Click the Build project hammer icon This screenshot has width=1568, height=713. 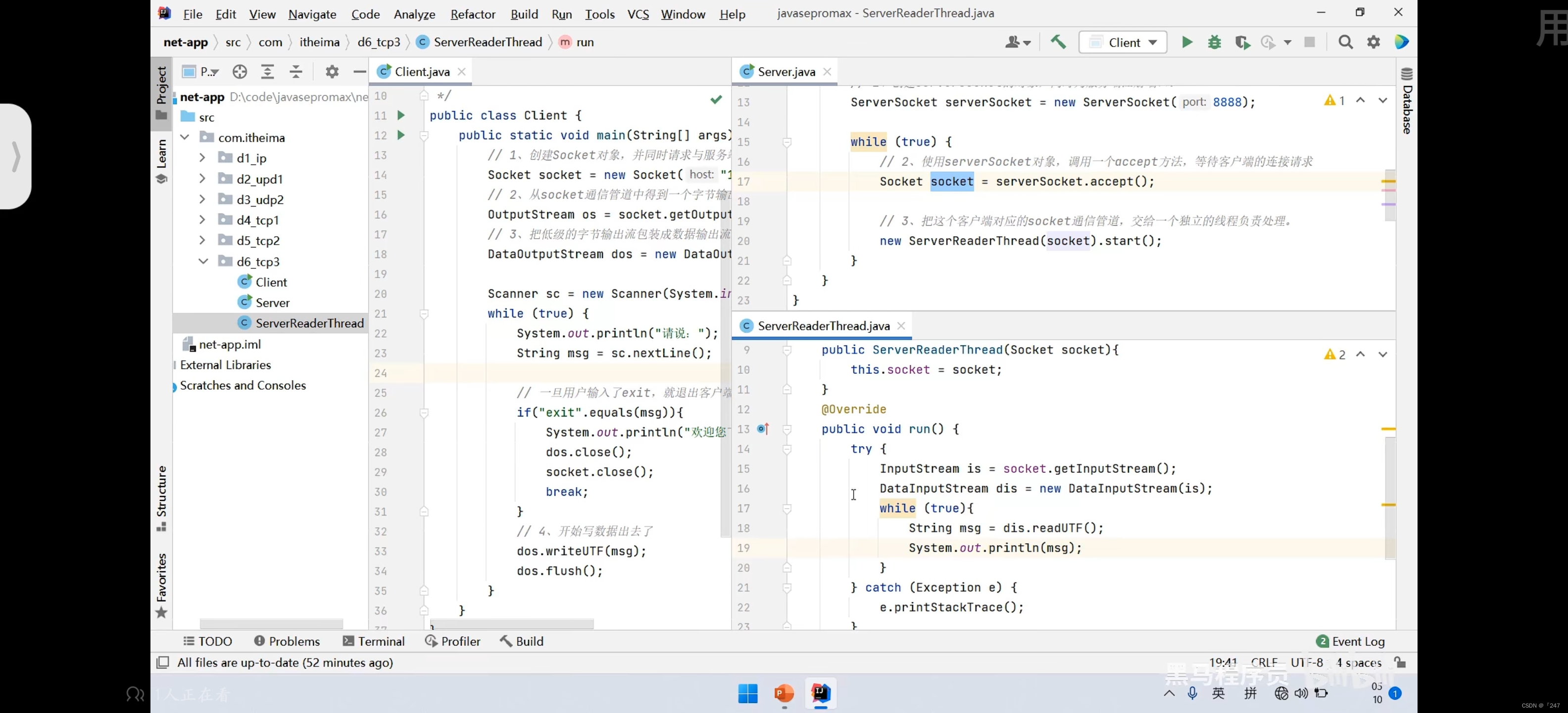[x=1058, y=42]
